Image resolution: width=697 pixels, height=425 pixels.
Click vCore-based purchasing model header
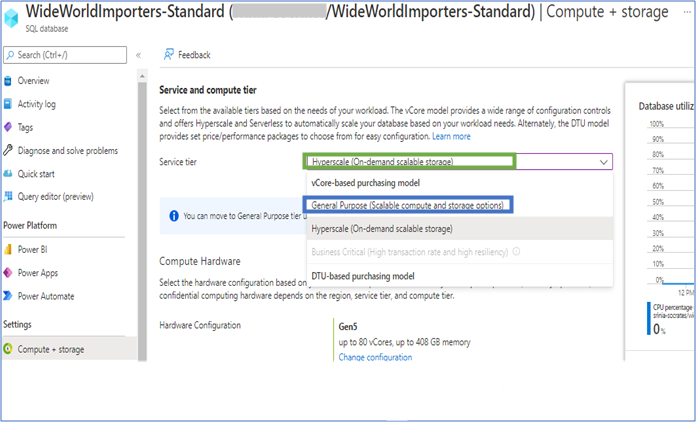coord(365,183)
